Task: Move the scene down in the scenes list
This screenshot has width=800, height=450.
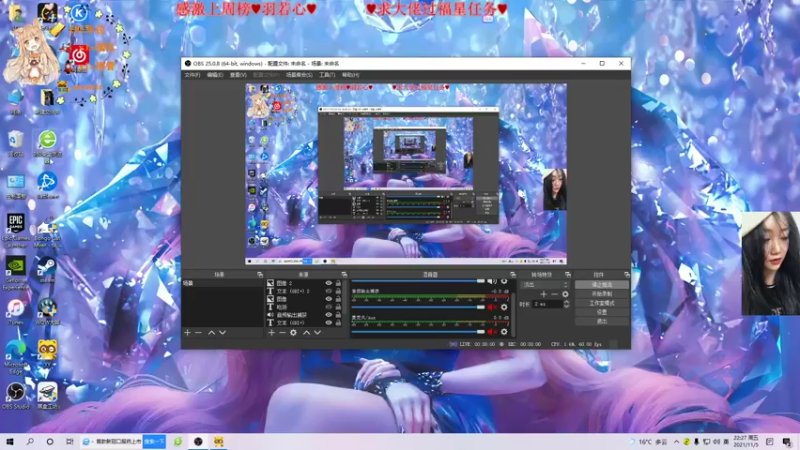Action: pyautogui.click(x=222, y=333)
